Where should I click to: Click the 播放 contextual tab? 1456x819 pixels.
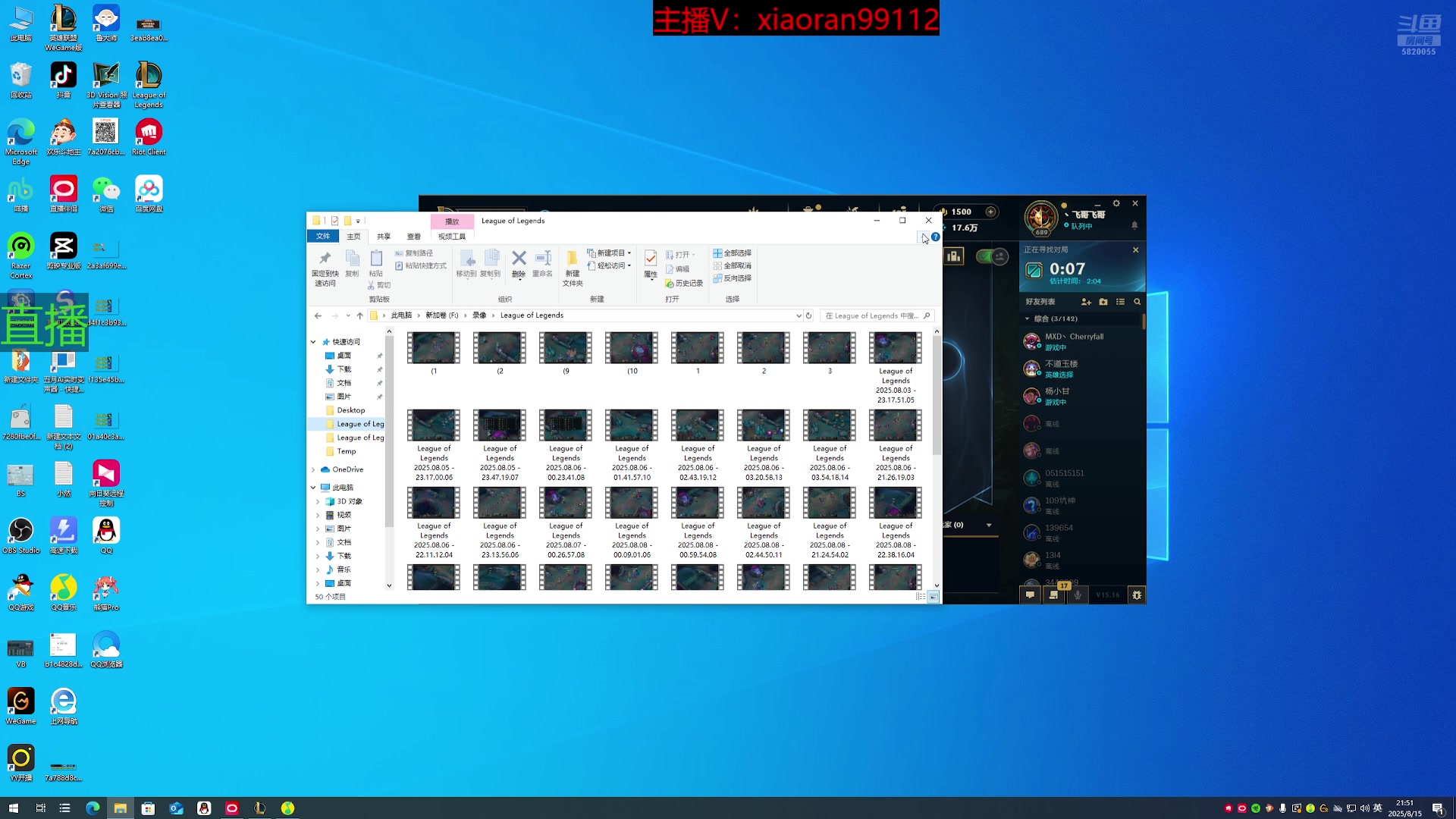452,221
